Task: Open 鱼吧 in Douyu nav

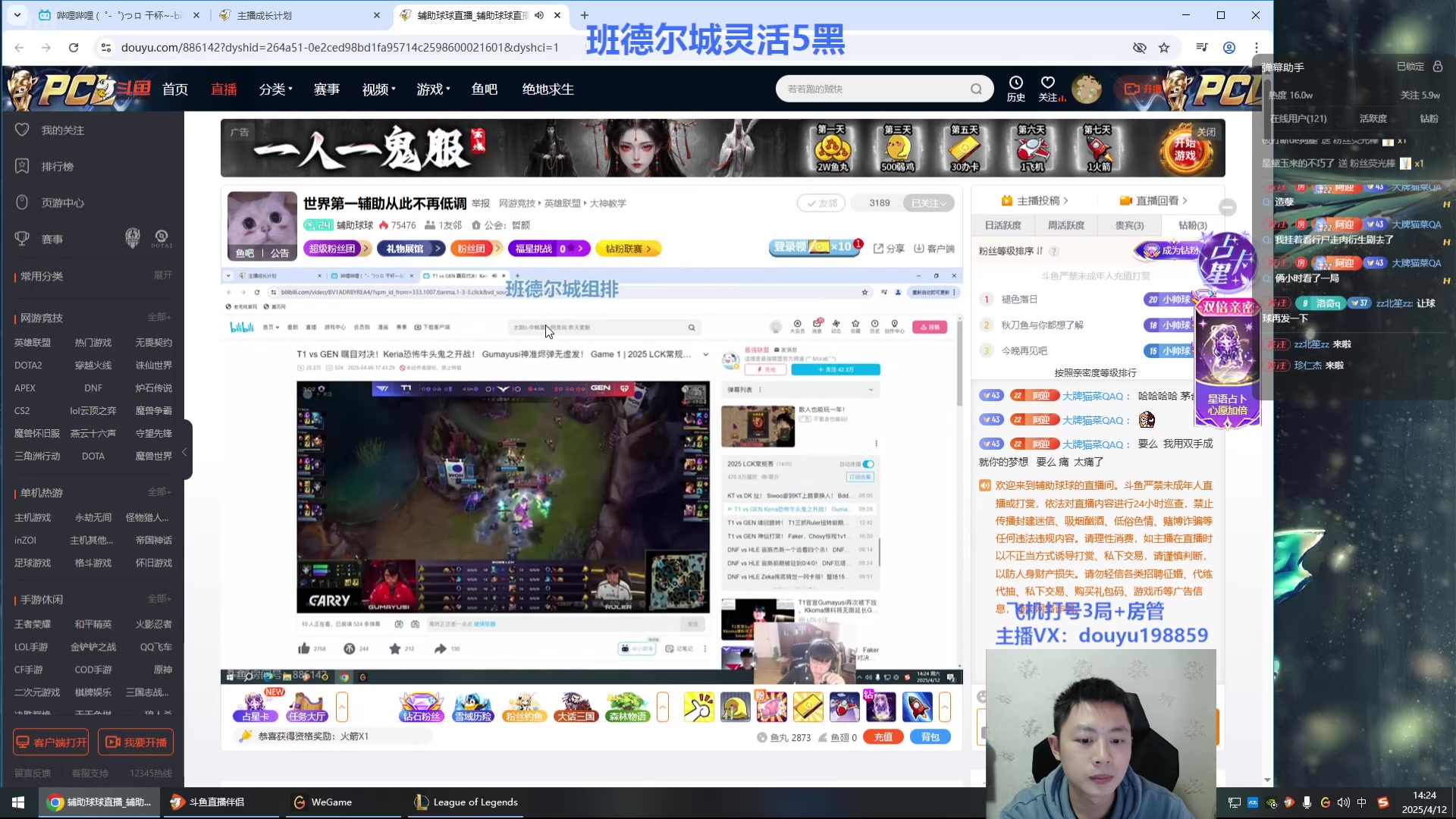Action: 485,89
